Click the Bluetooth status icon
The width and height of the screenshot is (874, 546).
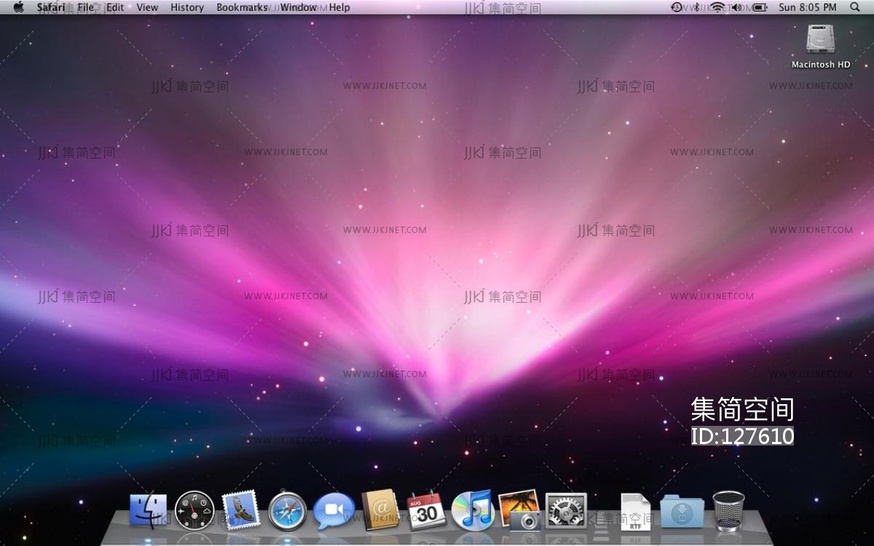(696, 7)
